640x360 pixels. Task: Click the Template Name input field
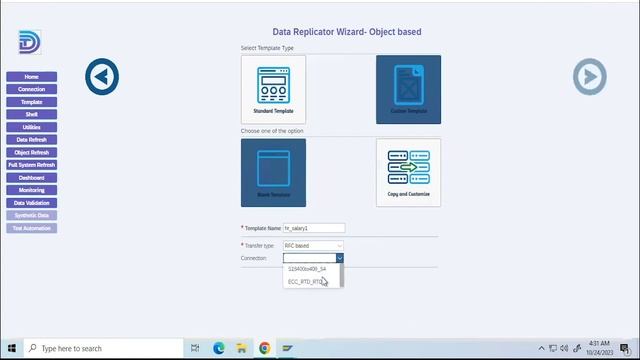314,228
